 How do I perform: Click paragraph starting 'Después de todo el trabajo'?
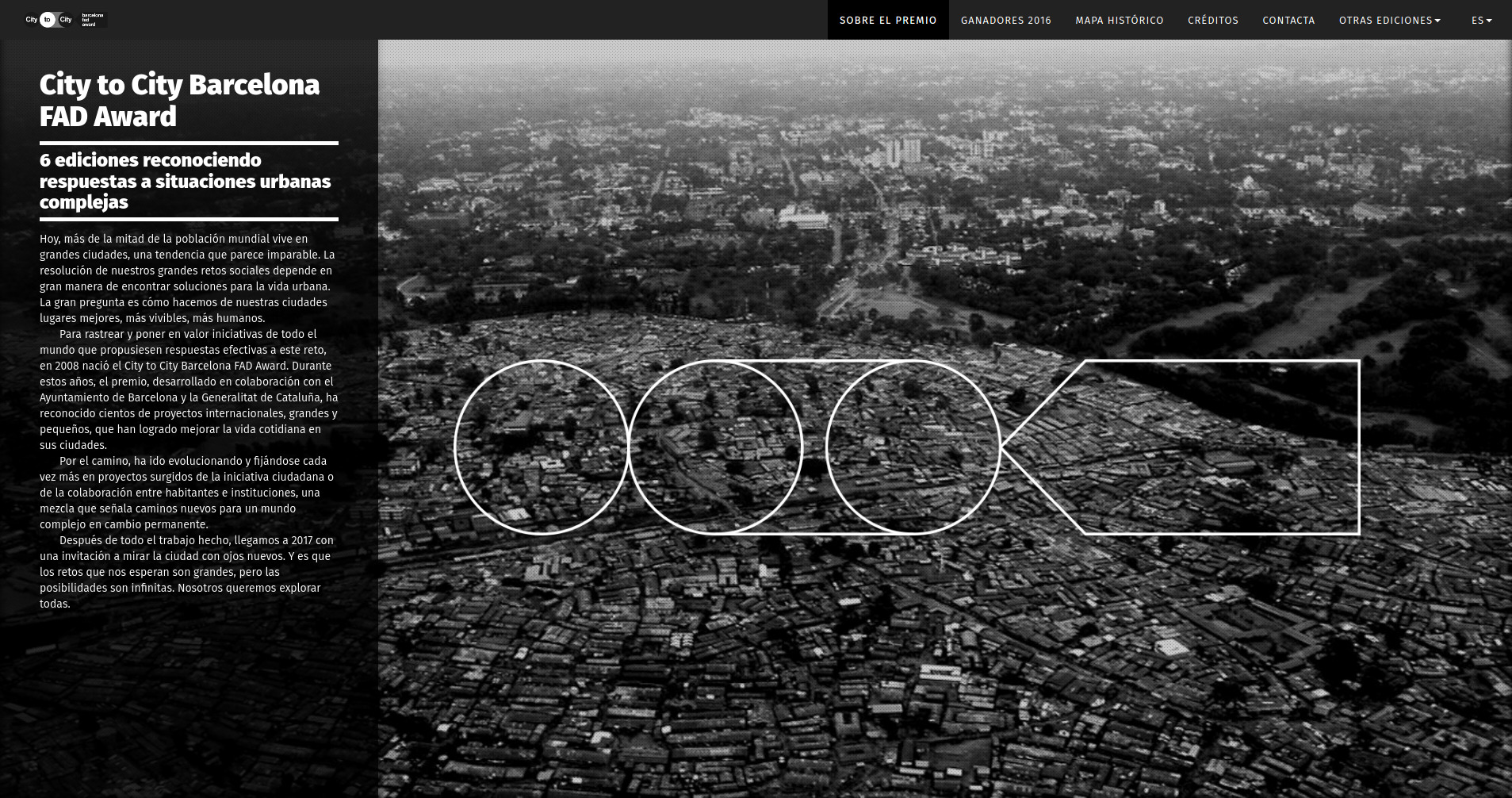click(x=187, y=572)
